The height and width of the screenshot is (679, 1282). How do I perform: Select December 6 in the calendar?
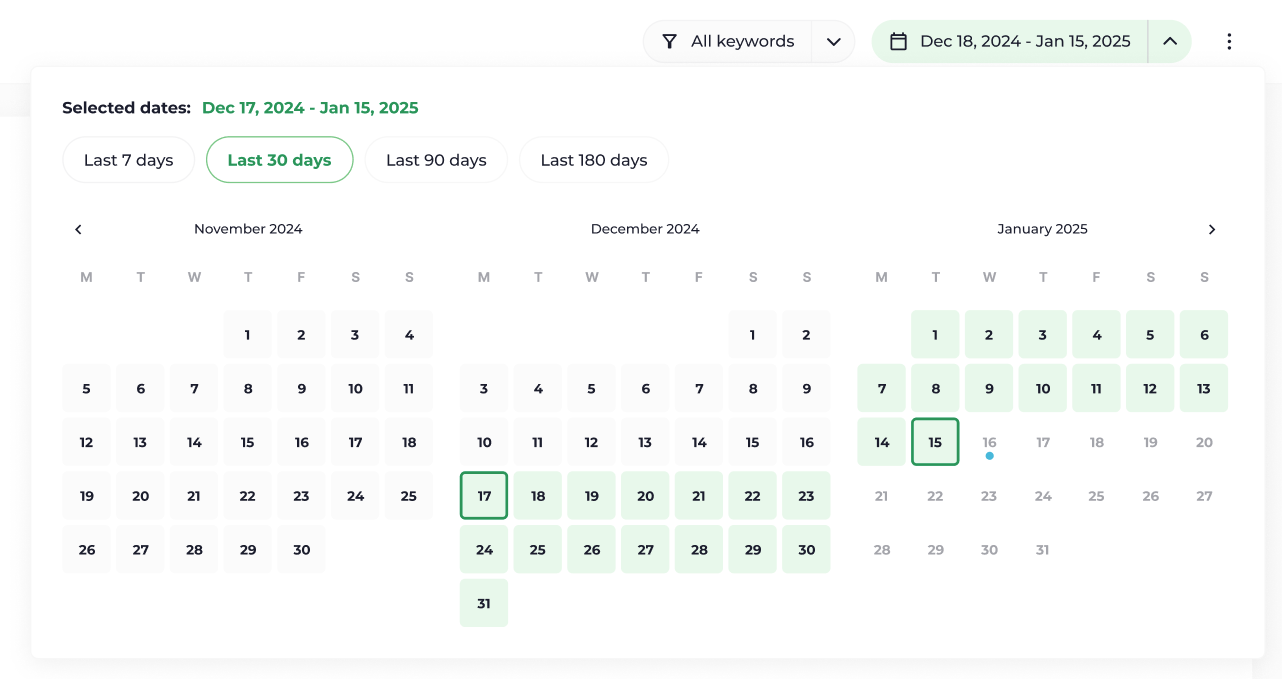[646, 389]
